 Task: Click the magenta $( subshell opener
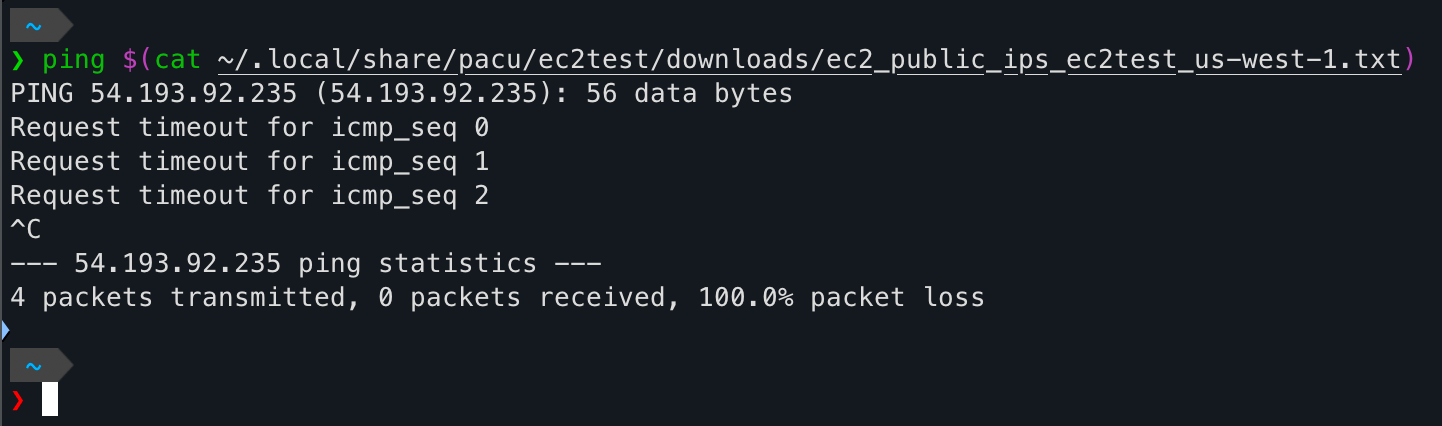click(x=138, y=61)
